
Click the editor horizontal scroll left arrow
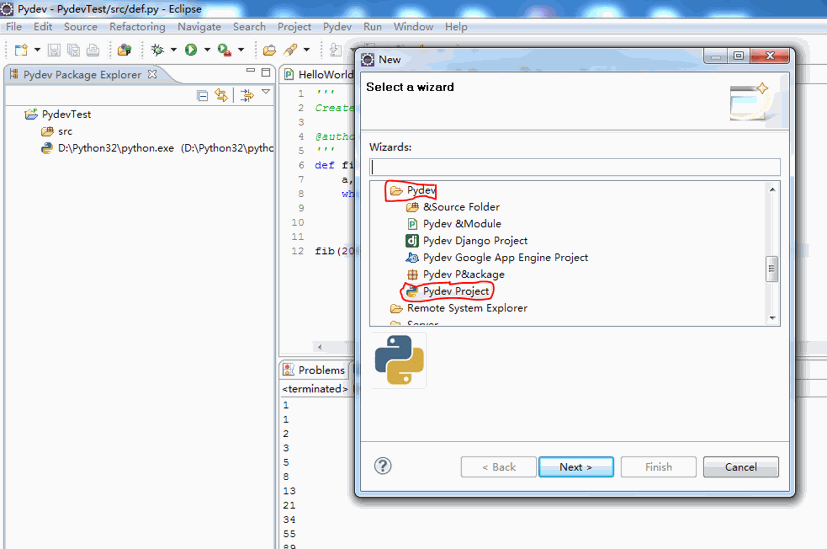tap(320, 347)
